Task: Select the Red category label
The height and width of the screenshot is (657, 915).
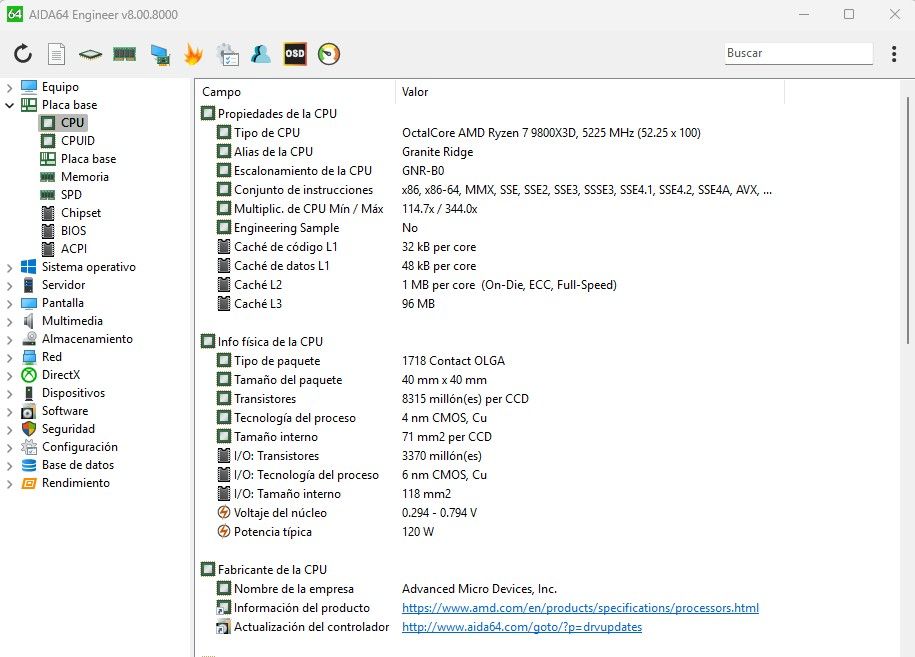Action: pos(52,357)
